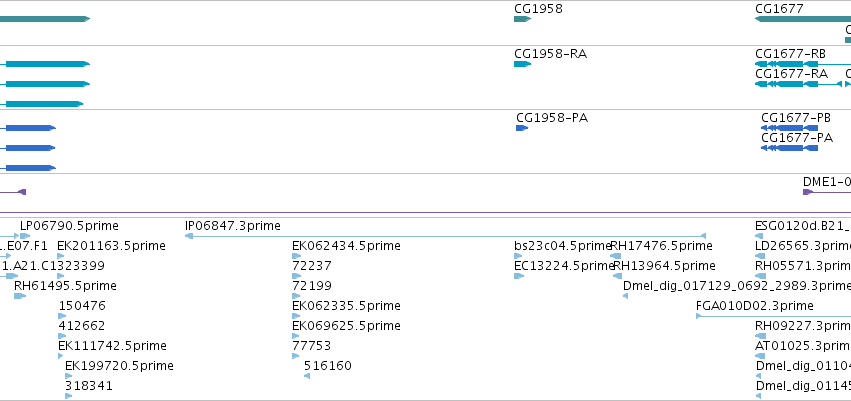Click the CG1677-RA transcript label

[791, 74]
